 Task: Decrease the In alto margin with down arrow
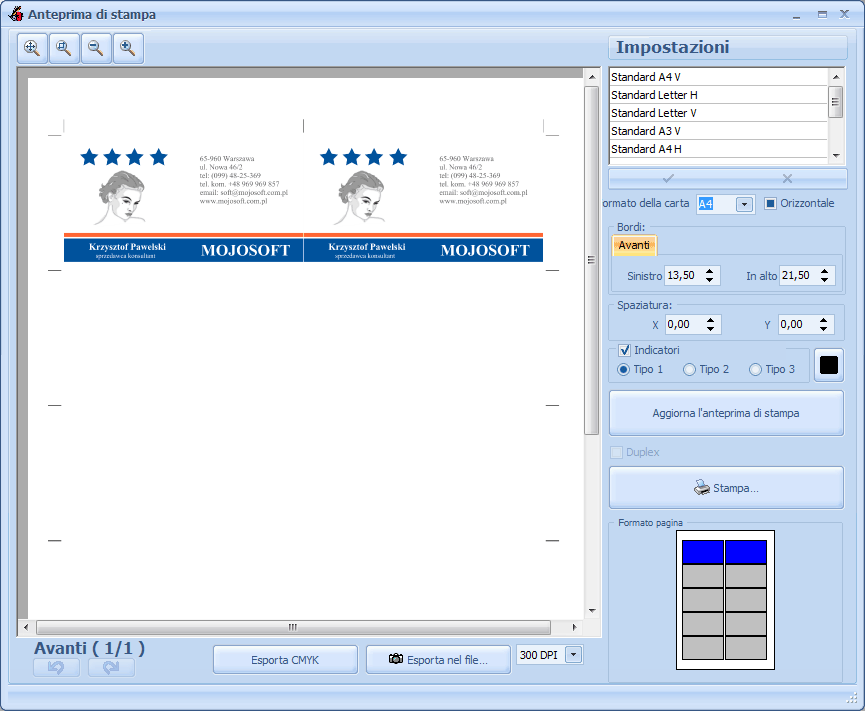pos(824,280)
